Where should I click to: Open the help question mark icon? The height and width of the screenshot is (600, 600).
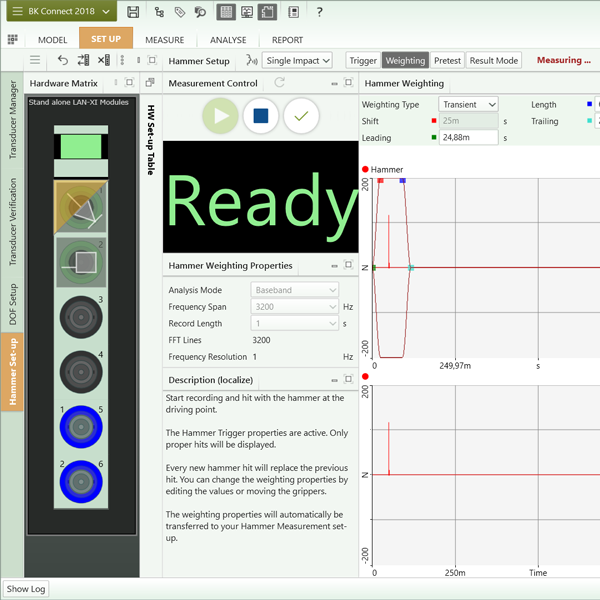point(319,12)
